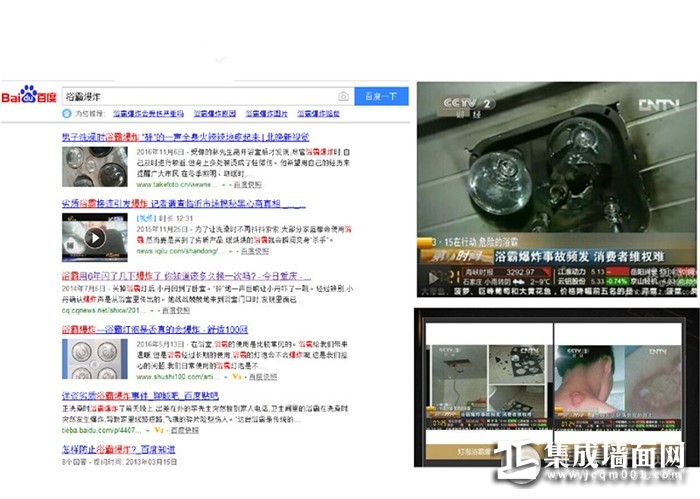700x499 pixels.
Task: Open suggested search 浴霸爆炸原因
Action: coord(215,114)
